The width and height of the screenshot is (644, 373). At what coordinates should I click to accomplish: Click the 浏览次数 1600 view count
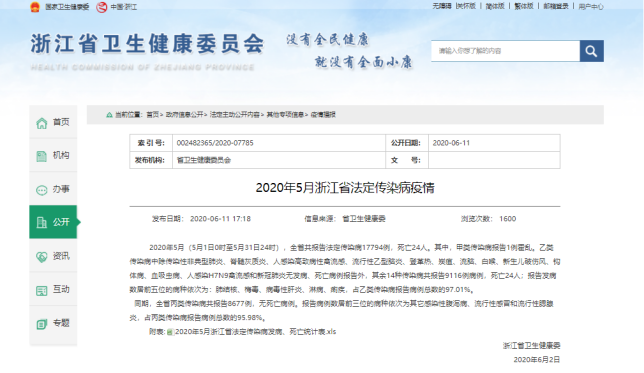point(488,219)
